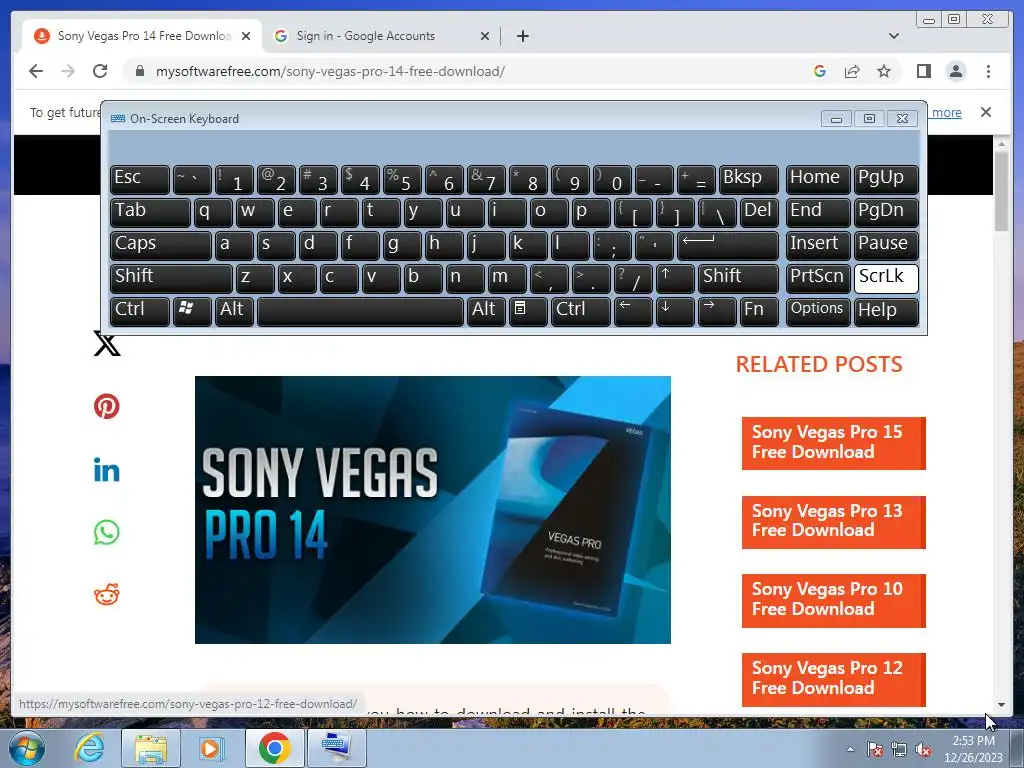Click Help key on keyboard
This screenshot has height=768, width=1024.
pyautogui.click(x=886, y=311)
